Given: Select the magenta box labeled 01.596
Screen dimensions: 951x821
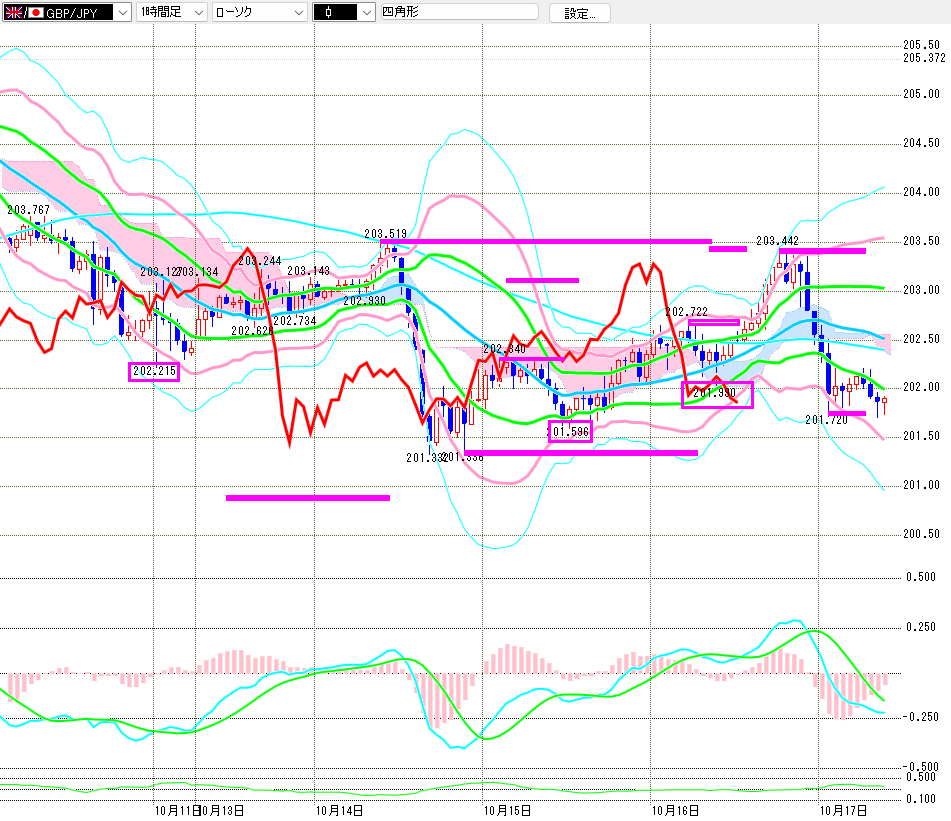Looking at the screenshot, I should 570,432.
